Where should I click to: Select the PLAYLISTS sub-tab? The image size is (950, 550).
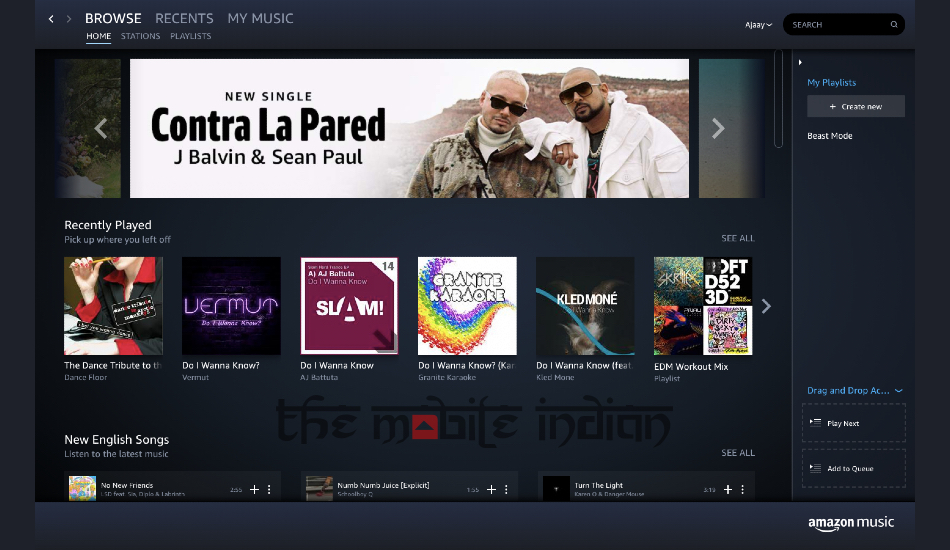191,36
